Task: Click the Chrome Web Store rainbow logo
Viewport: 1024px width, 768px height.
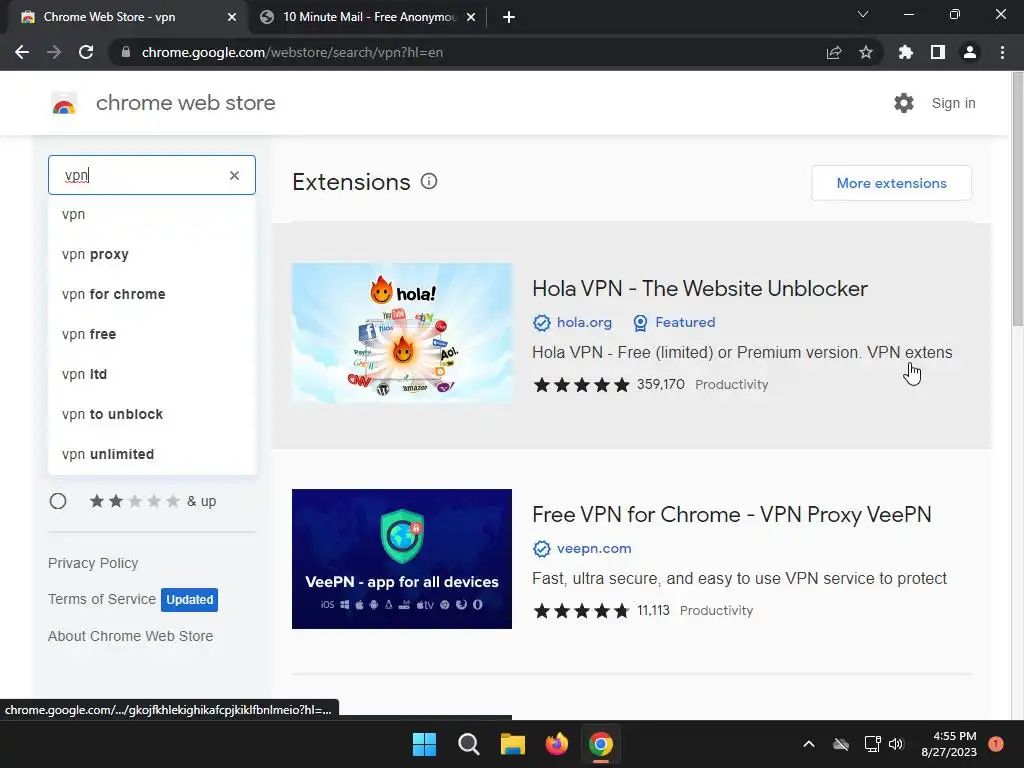Action: (x=64, y=103)
